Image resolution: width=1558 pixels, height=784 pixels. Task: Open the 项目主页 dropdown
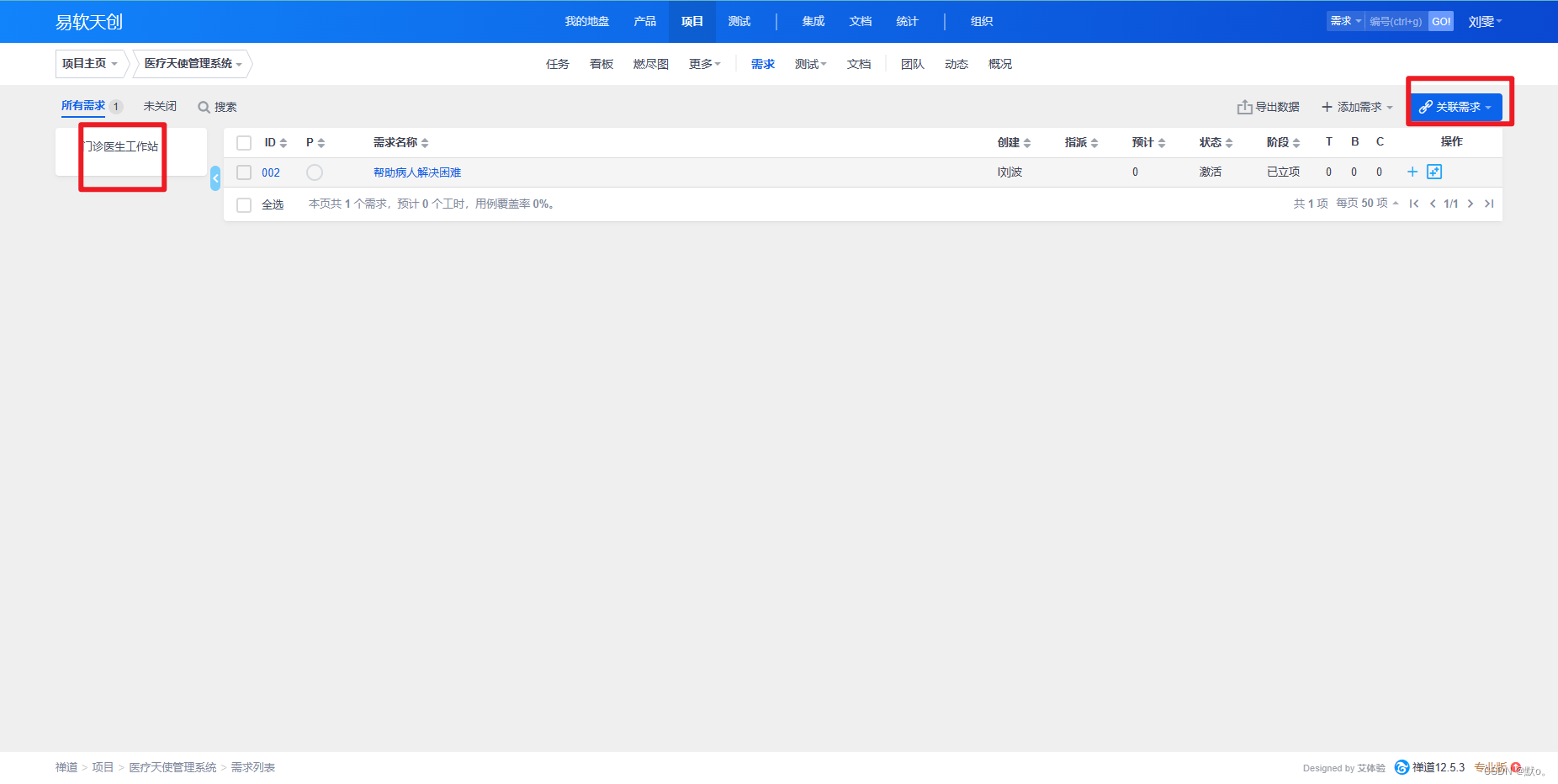point(90,64)
